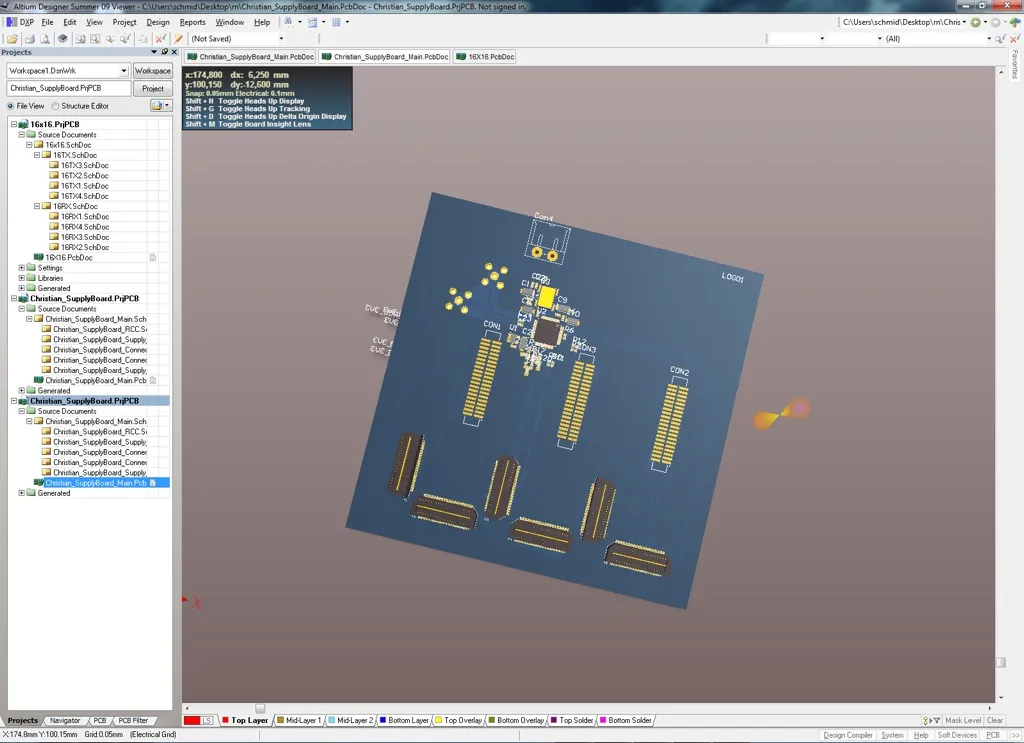
Task: Select 16X16.PcbDoc in the project tree
Action: [x=69, y=257]
